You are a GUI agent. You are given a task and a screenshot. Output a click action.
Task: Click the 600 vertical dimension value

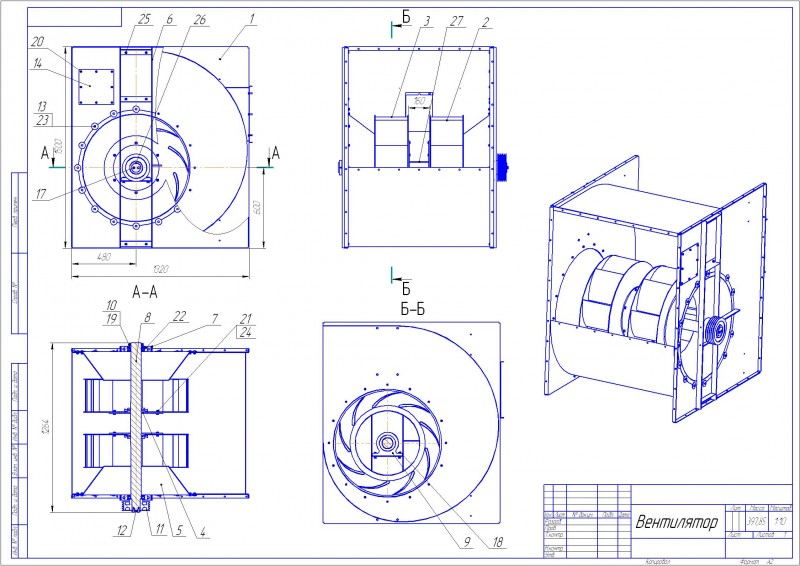pos(257,207)
